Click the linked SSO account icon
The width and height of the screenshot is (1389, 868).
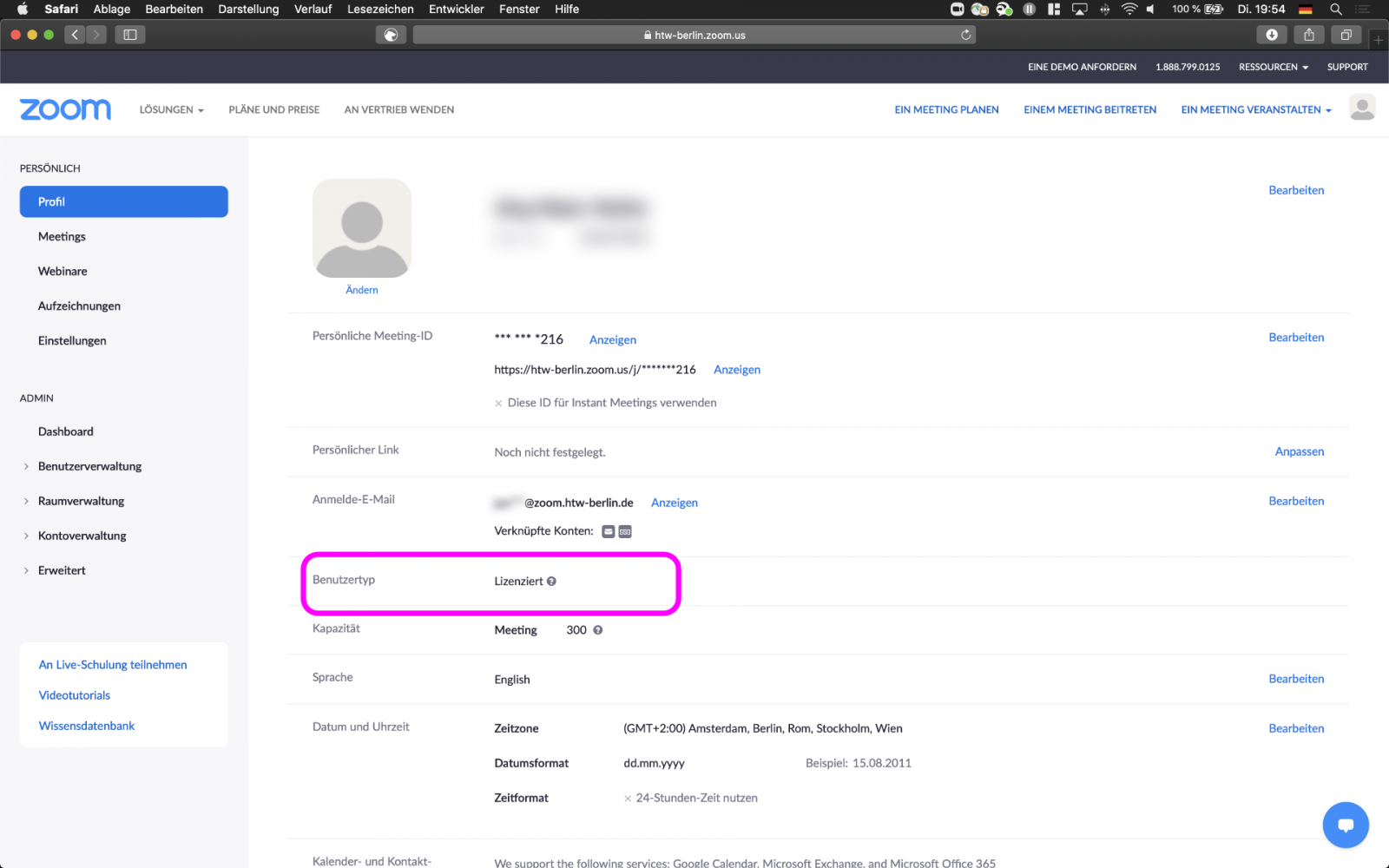[x=625, y=531]
